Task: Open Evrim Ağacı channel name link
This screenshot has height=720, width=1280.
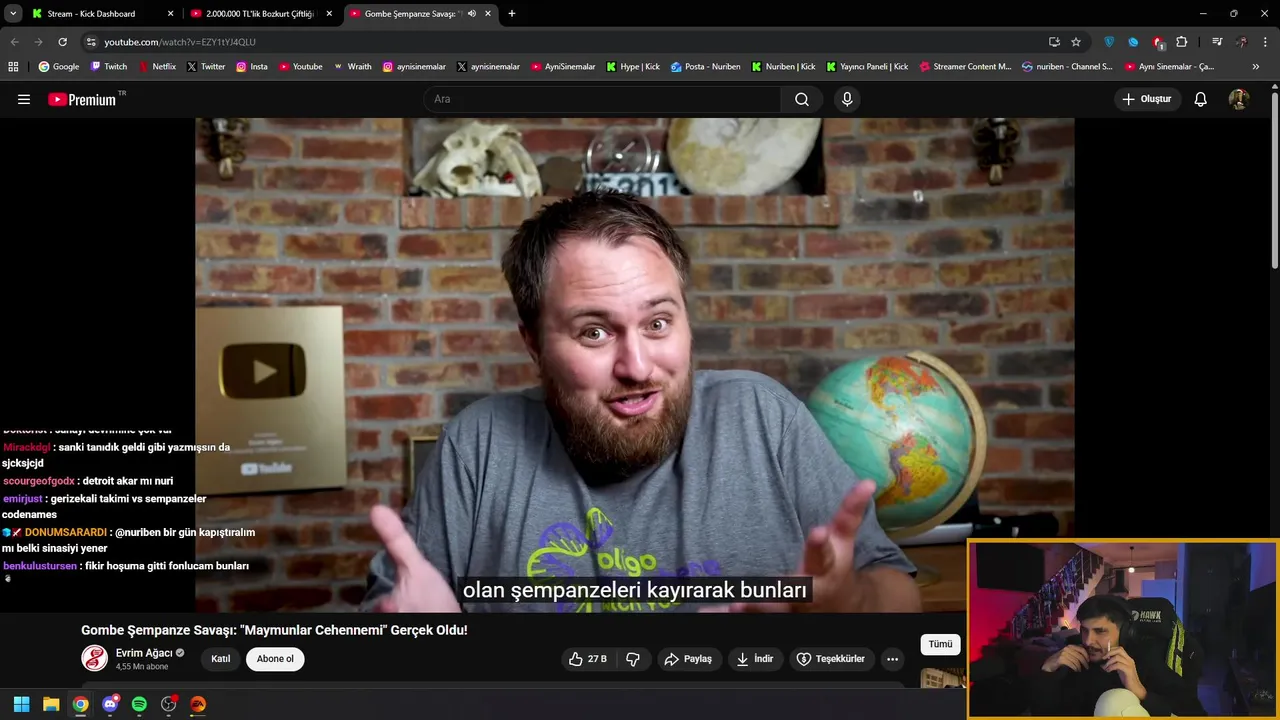Action: coord(144,653)
